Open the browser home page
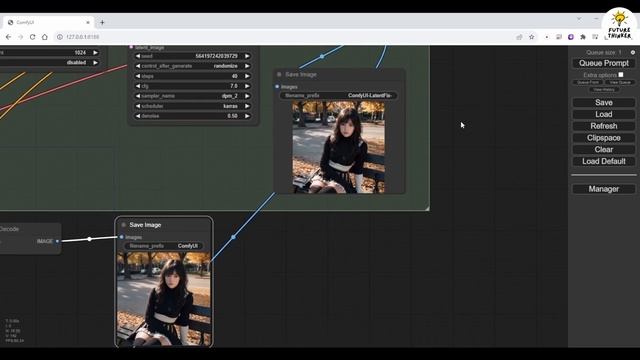 tap(44, 37)
